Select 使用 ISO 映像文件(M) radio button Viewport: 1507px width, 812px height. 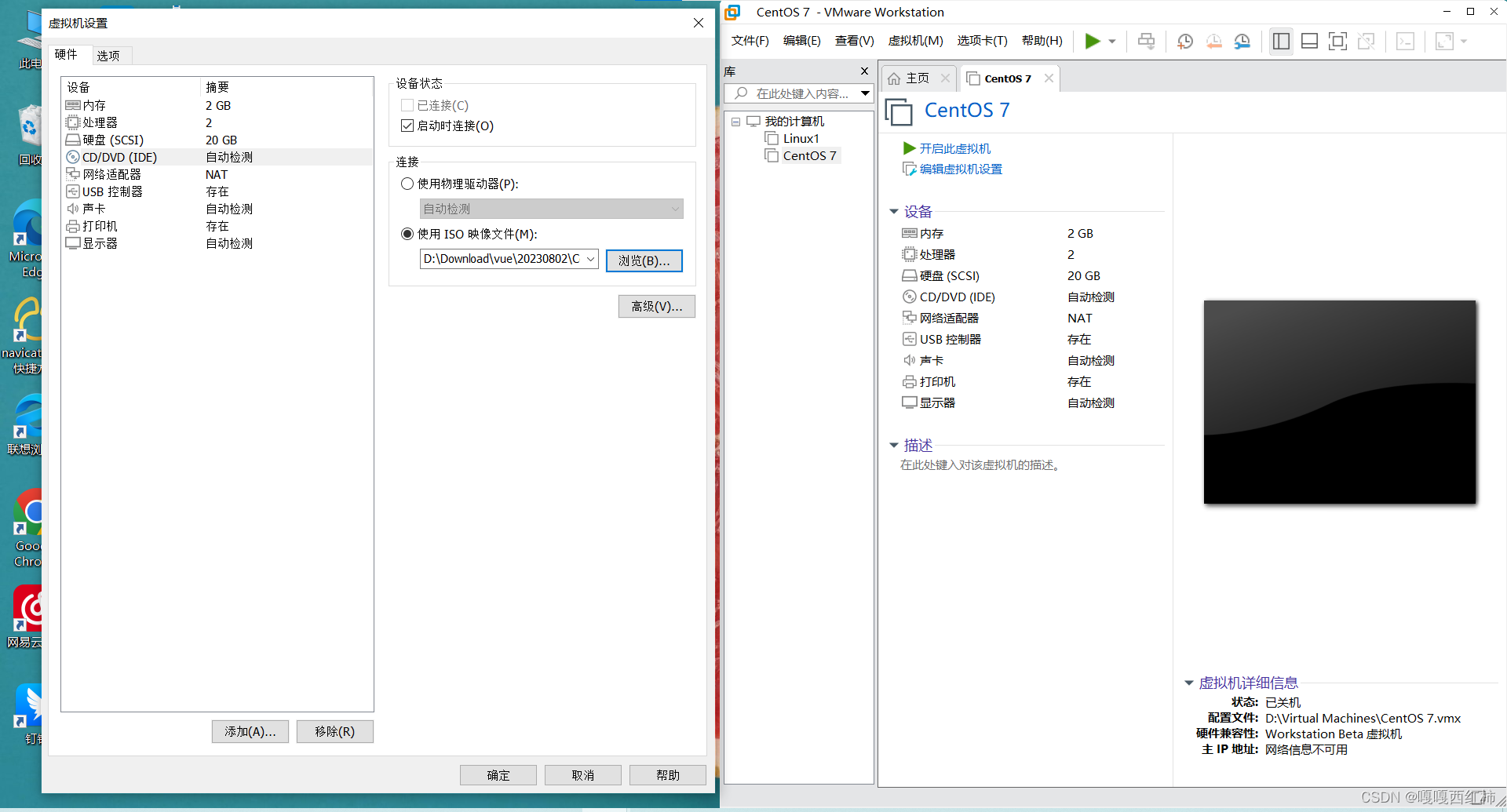coord(407,234)
